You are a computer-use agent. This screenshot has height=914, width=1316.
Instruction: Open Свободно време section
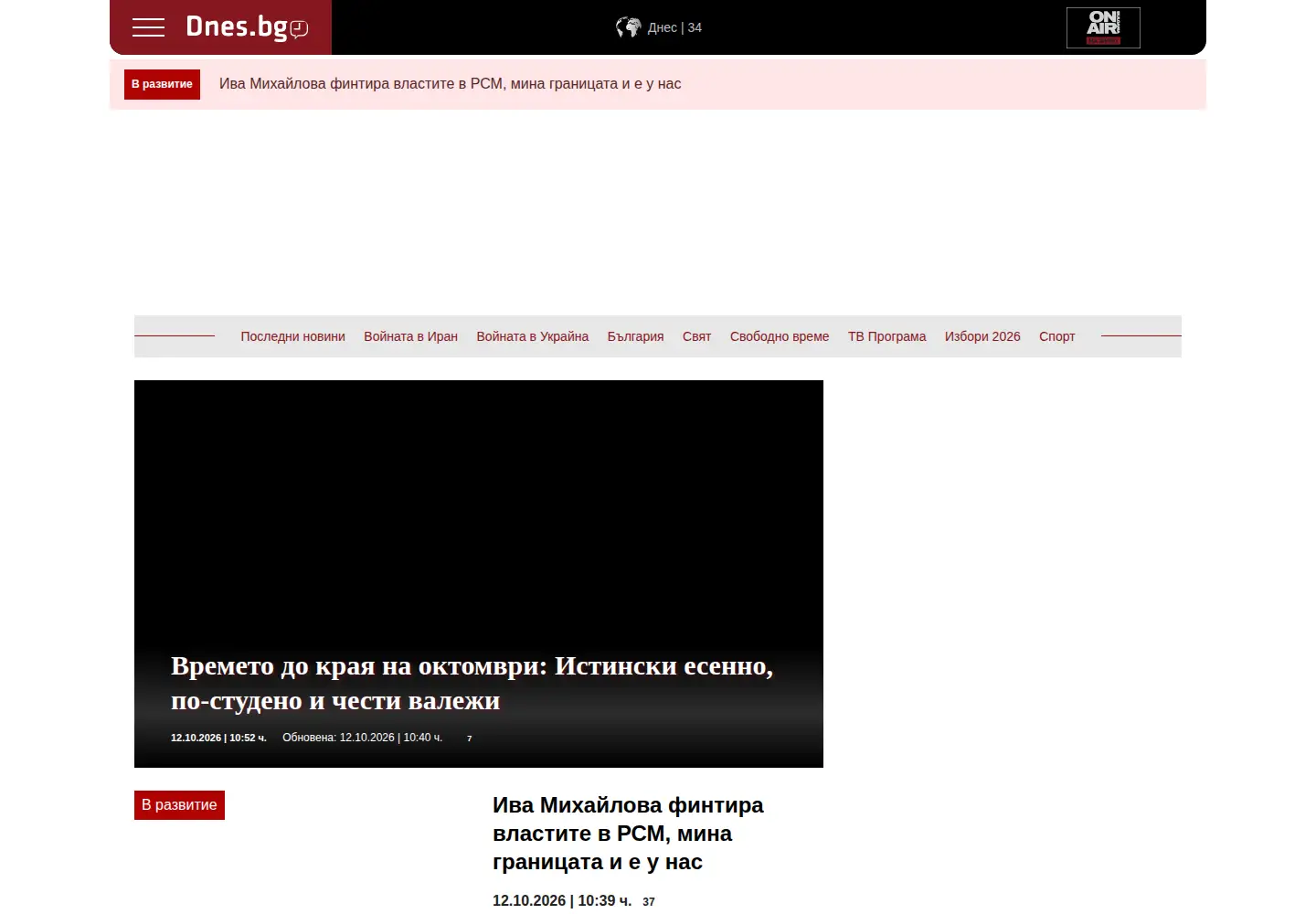pyautogui.click(x=780, y=336)
